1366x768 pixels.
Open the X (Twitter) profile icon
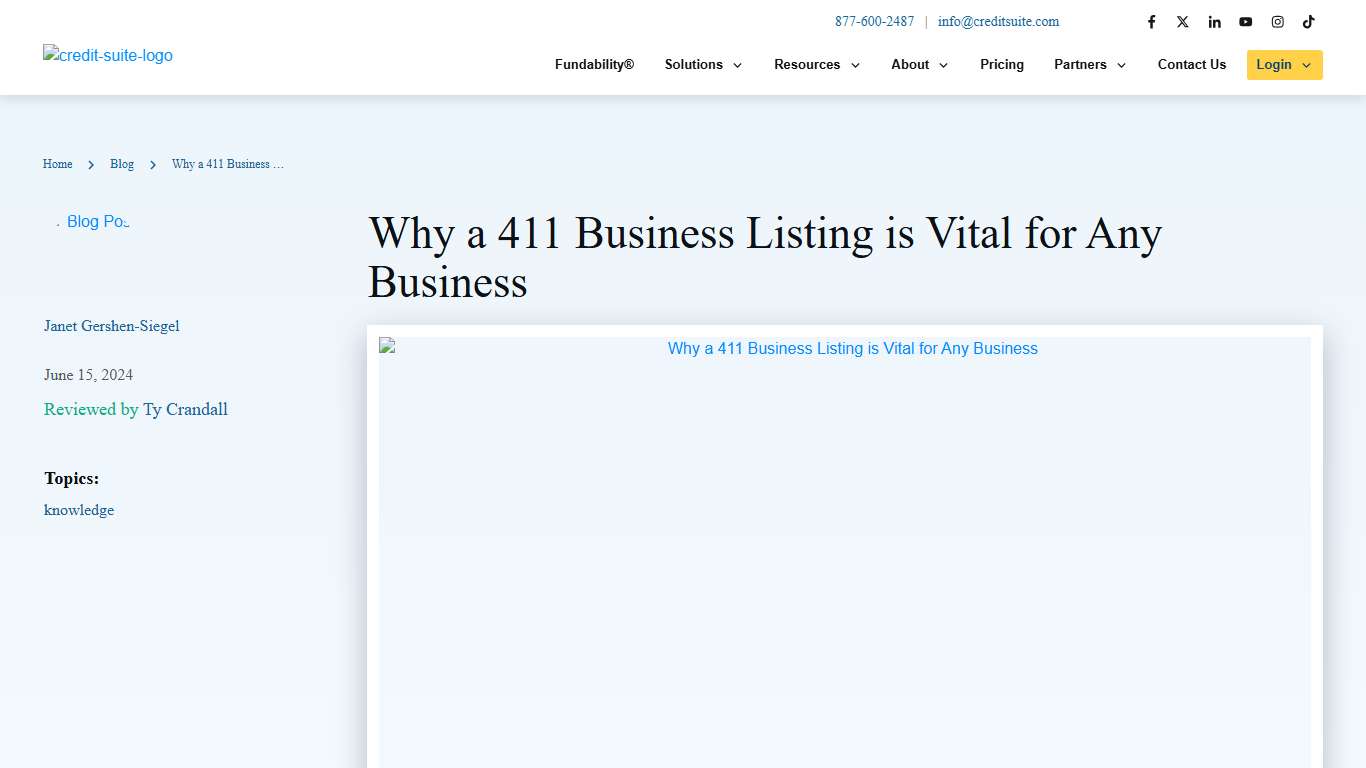(x=1183, y=21)
